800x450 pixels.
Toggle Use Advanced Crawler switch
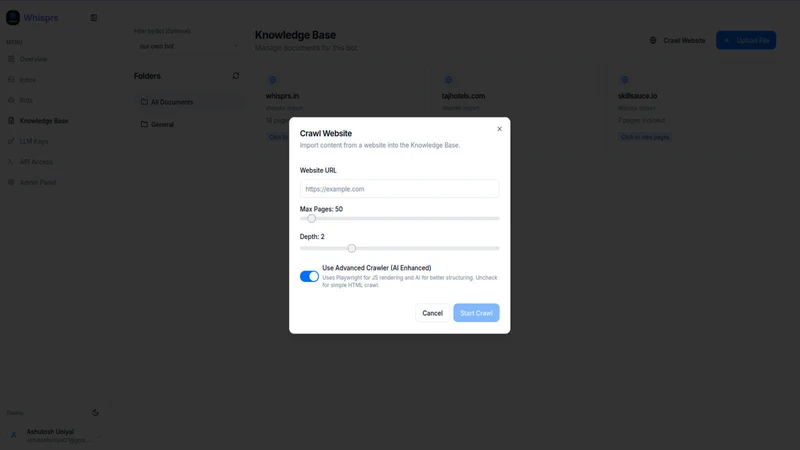click(x=309, y=277)
